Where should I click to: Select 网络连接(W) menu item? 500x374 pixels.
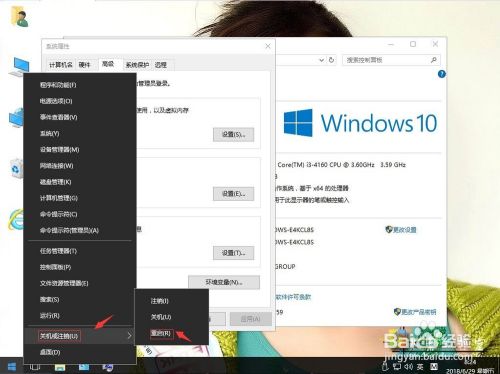(80, 166)
